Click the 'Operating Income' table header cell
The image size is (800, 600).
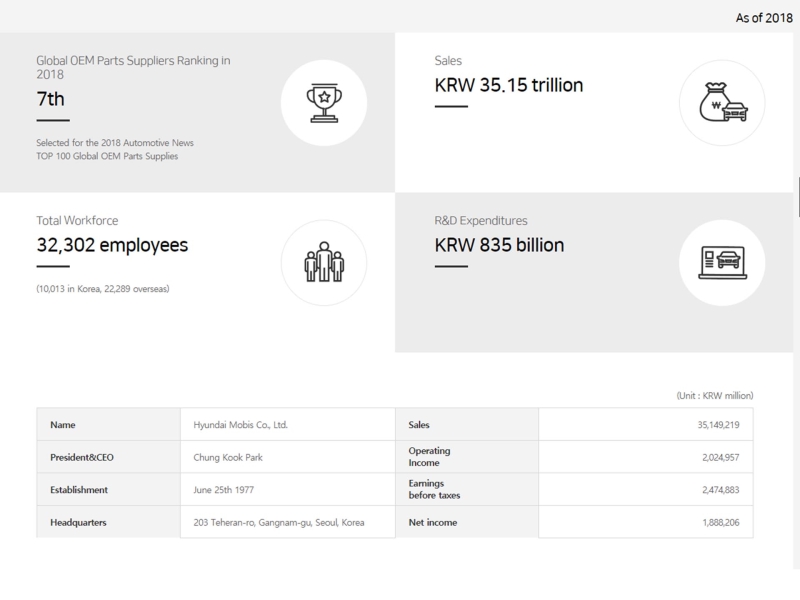pyautogui.click(x=467, y=457)
